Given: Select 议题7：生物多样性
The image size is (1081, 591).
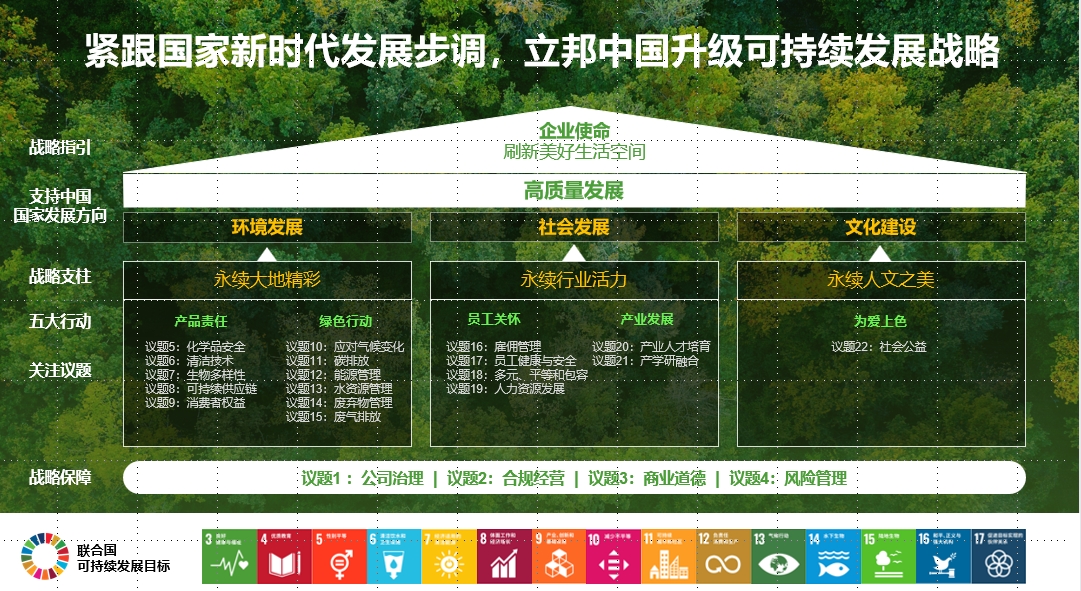Looking at the screenshot, I should (x=195, y=374).
